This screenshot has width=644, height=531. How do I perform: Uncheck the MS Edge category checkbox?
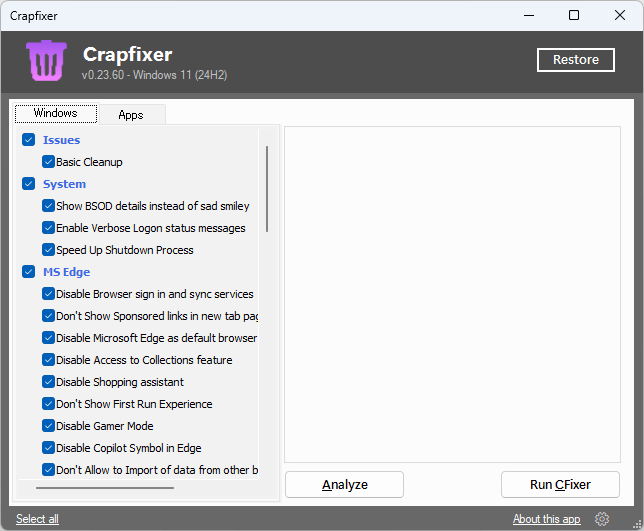(x=28, y=271)
